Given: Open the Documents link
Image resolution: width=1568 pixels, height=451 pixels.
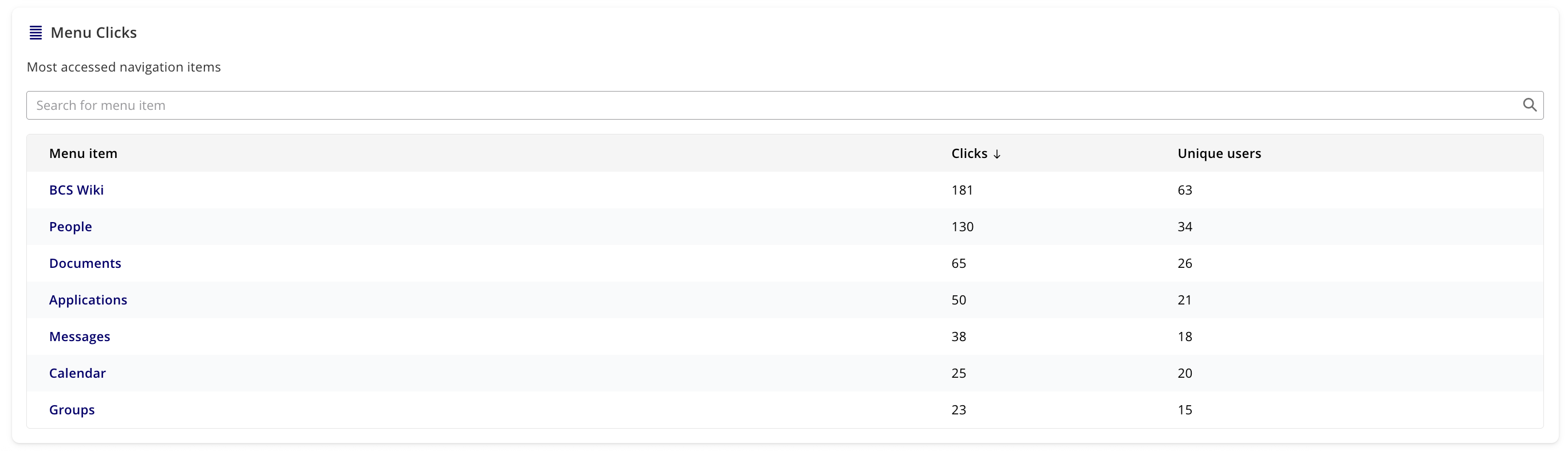Looking at the screenshot, I should tap(85, 263).
